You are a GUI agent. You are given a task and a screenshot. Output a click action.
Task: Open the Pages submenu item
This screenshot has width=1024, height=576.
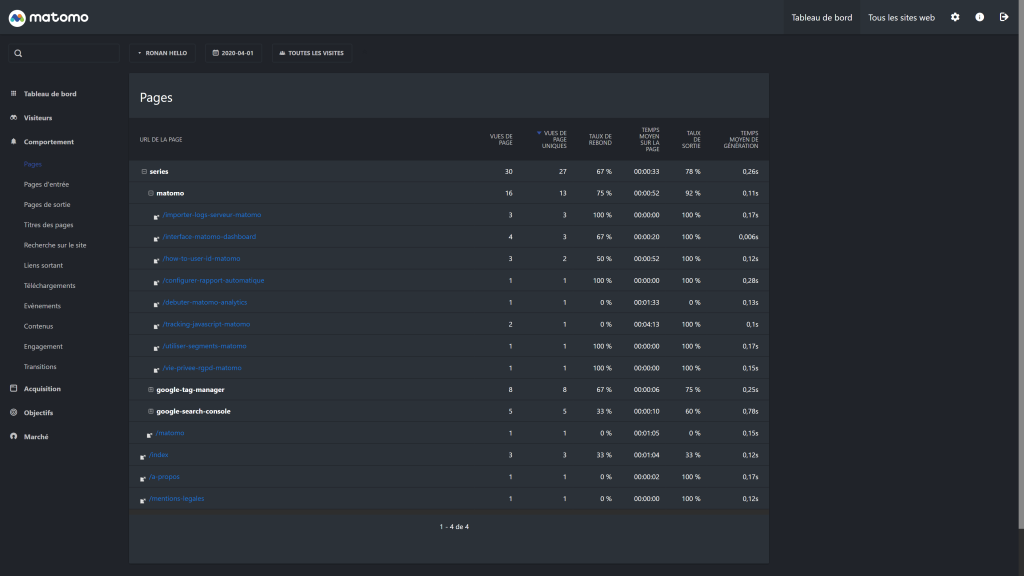point(33,165)
